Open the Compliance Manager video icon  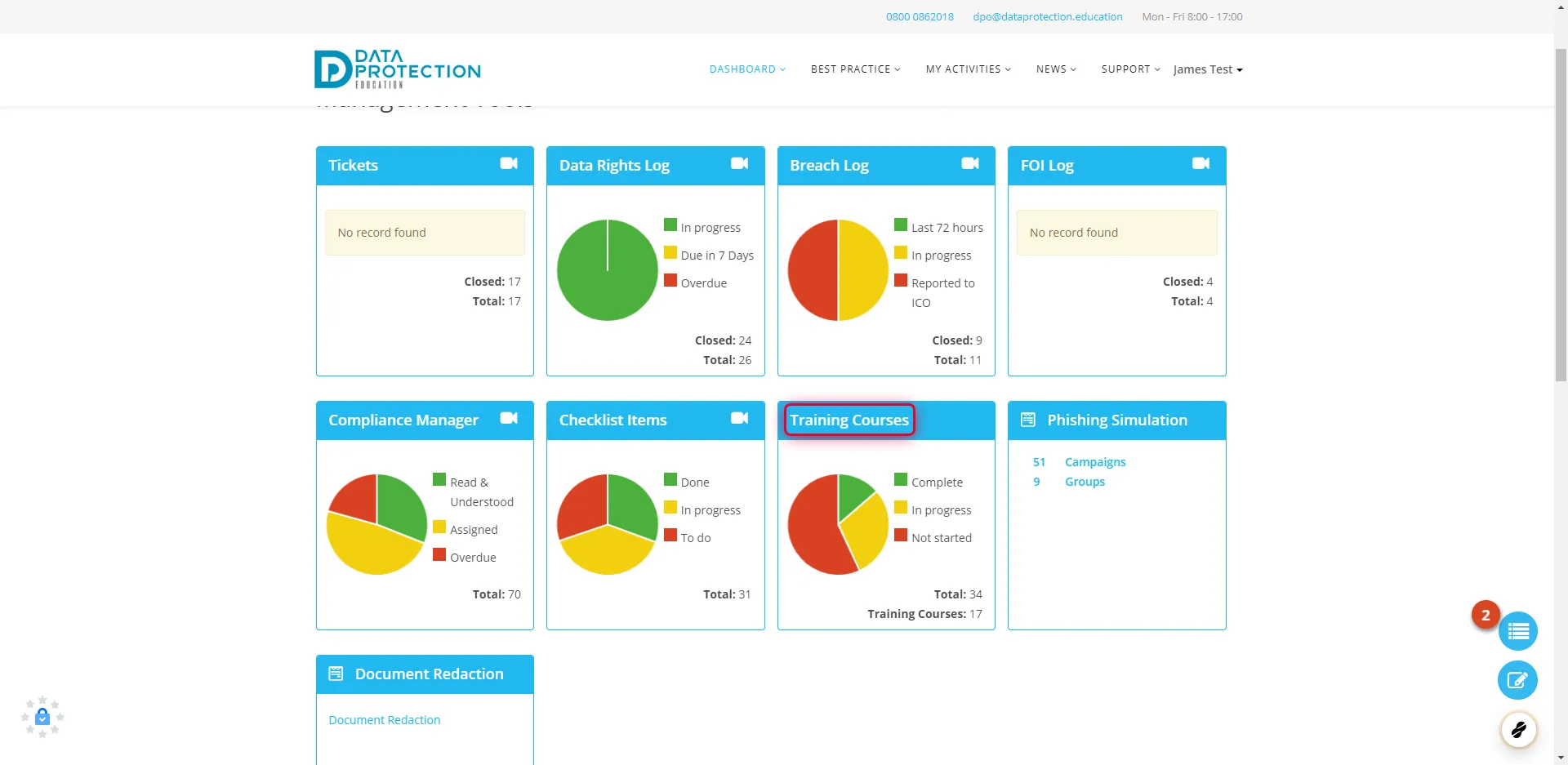(x=509, y=418)
